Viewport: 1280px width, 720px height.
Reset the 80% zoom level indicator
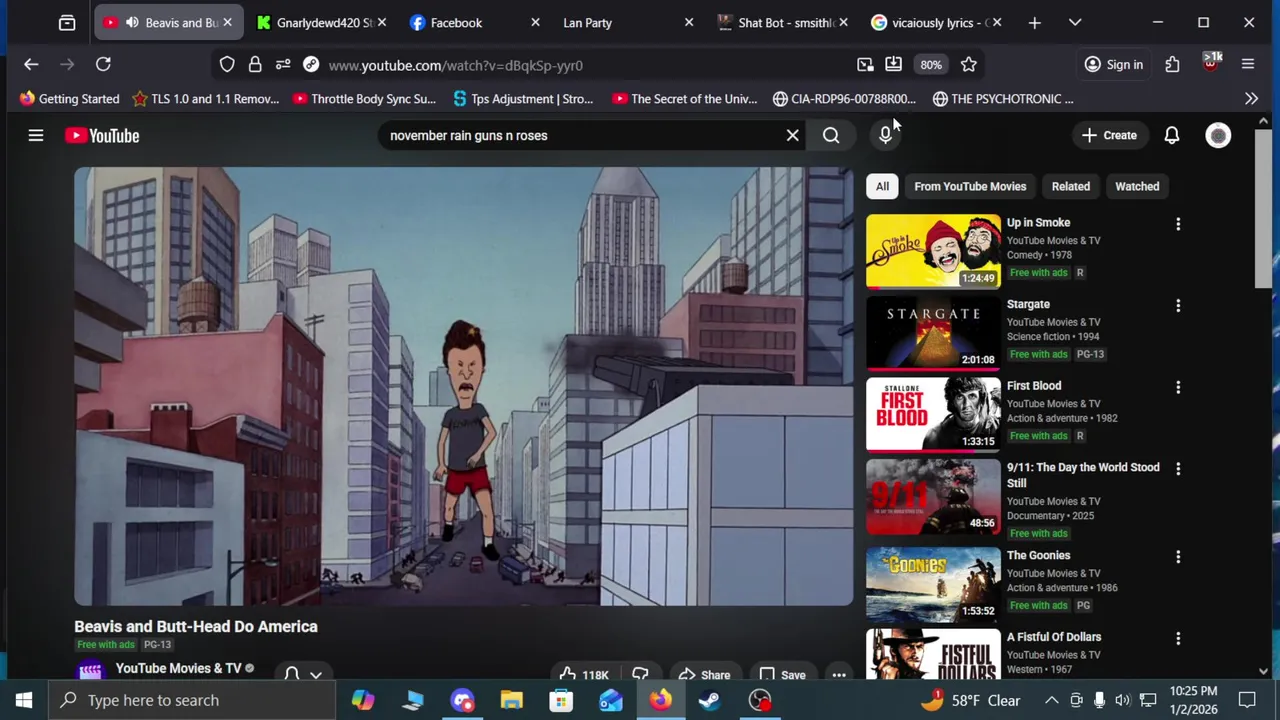pyautogui.click(x=931, y=65)
